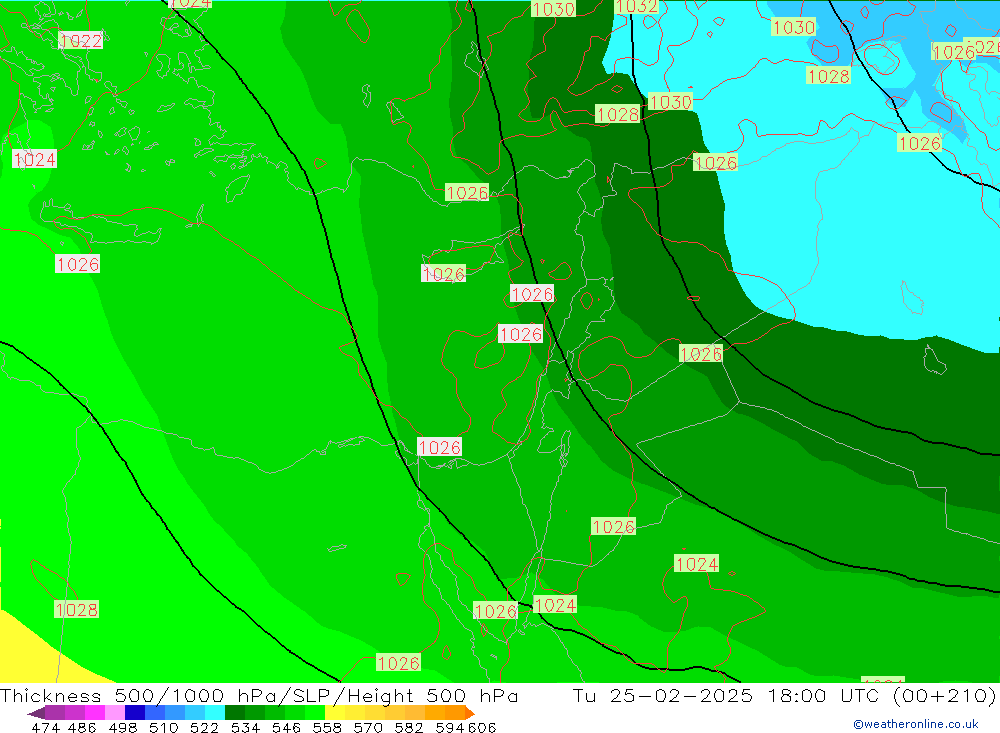
Task: Click the 510 legend value
Action: click(164, 727)
